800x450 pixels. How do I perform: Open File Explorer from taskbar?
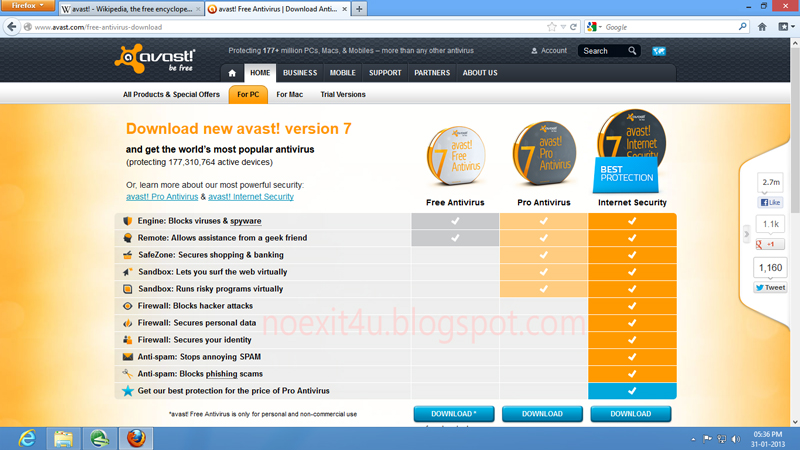point(63,439)
